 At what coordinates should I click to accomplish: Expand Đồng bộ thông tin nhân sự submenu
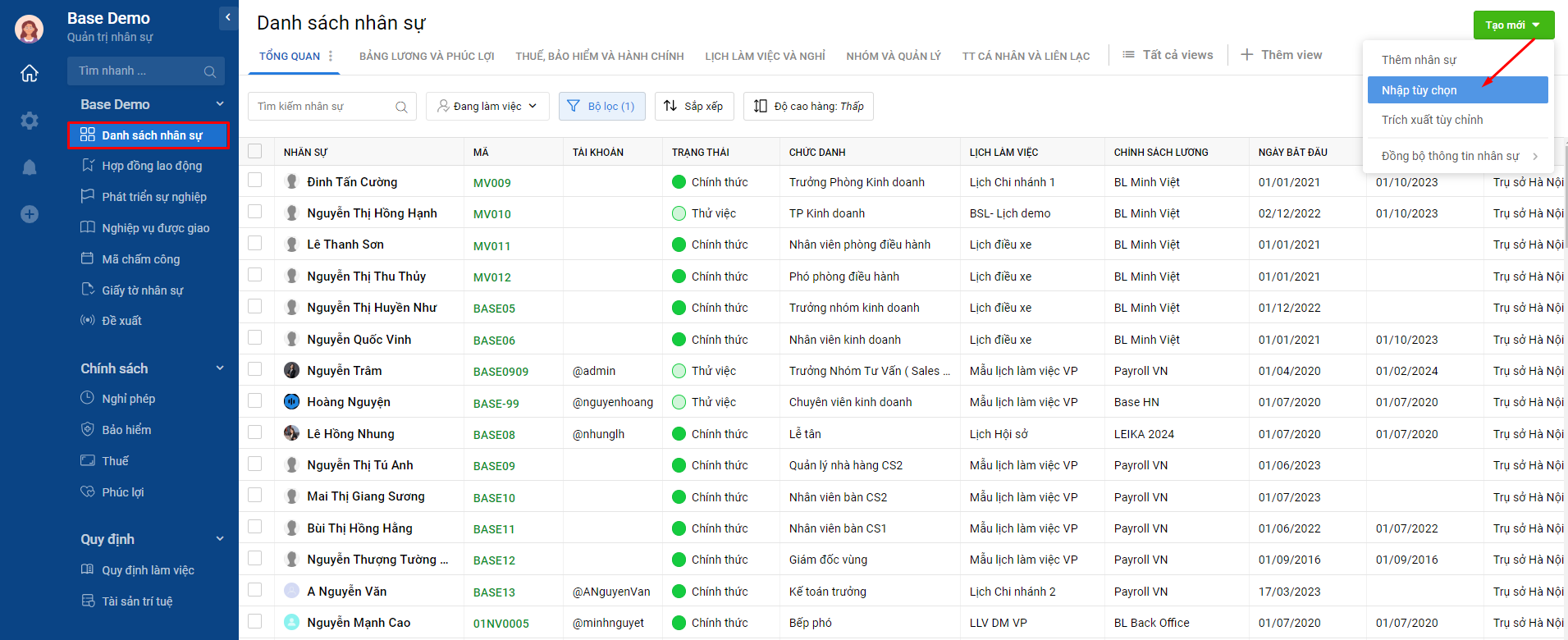tap(1458, 156)
